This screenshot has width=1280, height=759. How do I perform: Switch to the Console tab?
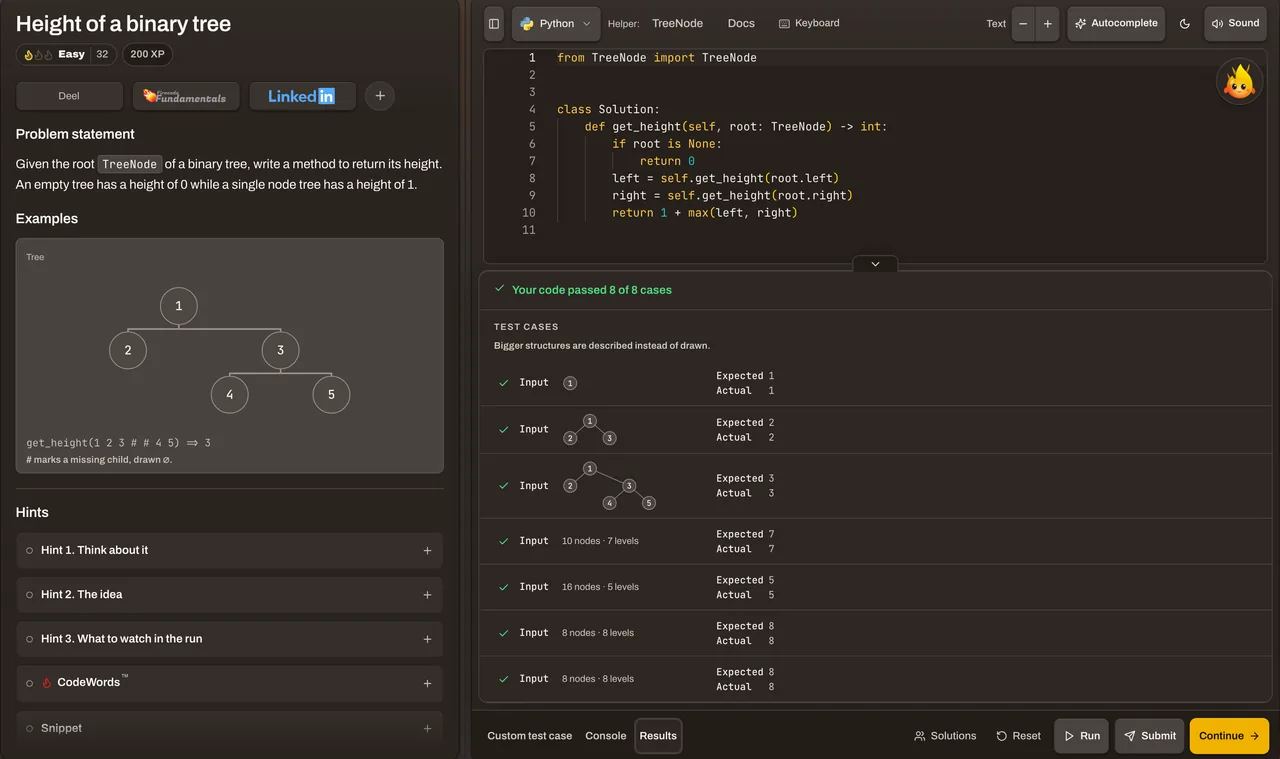[606, 736]
